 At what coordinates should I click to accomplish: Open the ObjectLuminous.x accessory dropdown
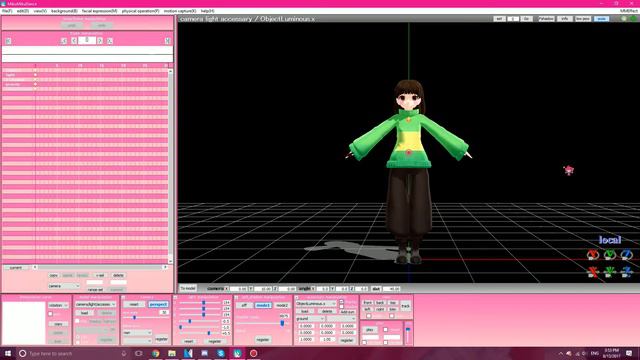coord(316,304)
